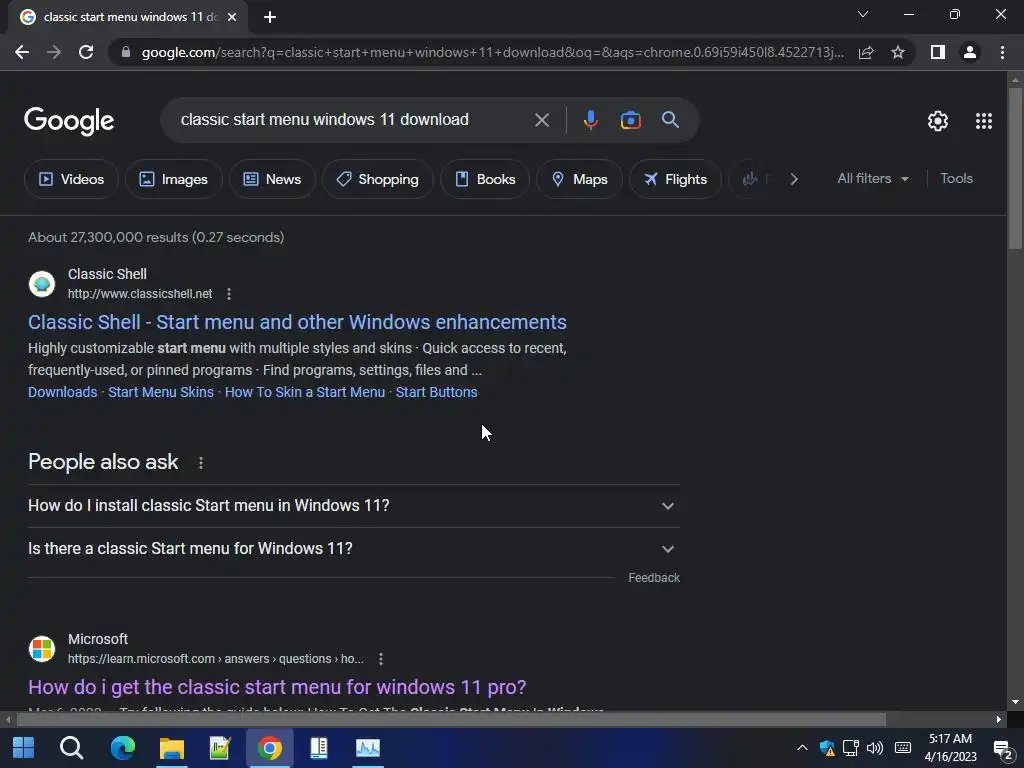Launch Microsoft Edge from taskbar
Image resolution: width=1024 pixels, height=768 pixels.
122,748
